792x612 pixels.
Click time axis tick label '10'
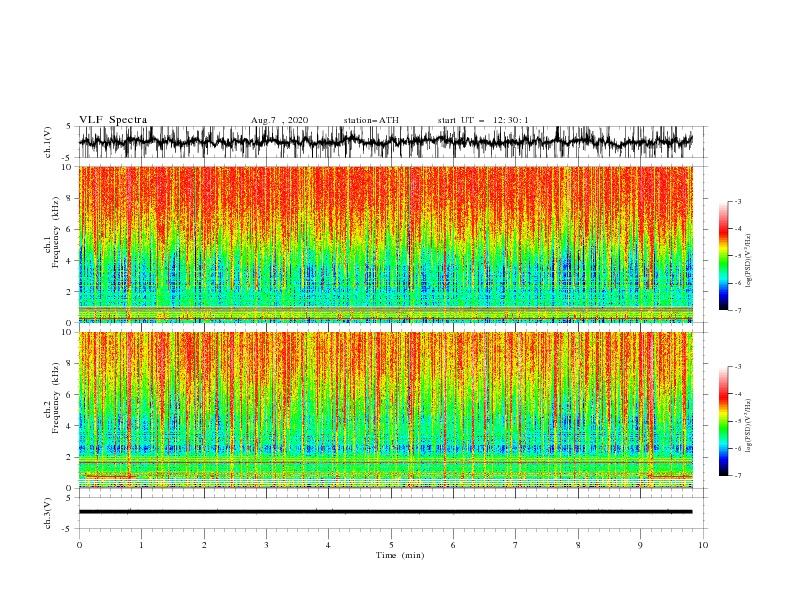tap(703, 545)
